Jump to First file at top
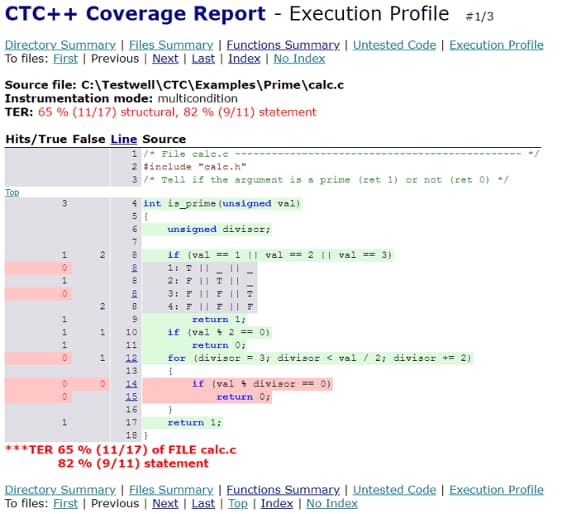The width and height of the screenshot is (568, 514). [65, 59]
